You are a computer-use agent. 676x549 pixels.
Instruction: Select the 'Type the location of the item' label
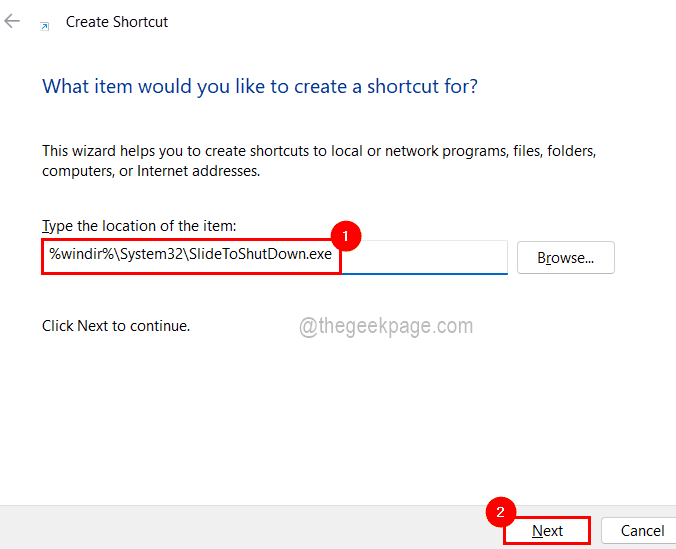tap(138, 227)
